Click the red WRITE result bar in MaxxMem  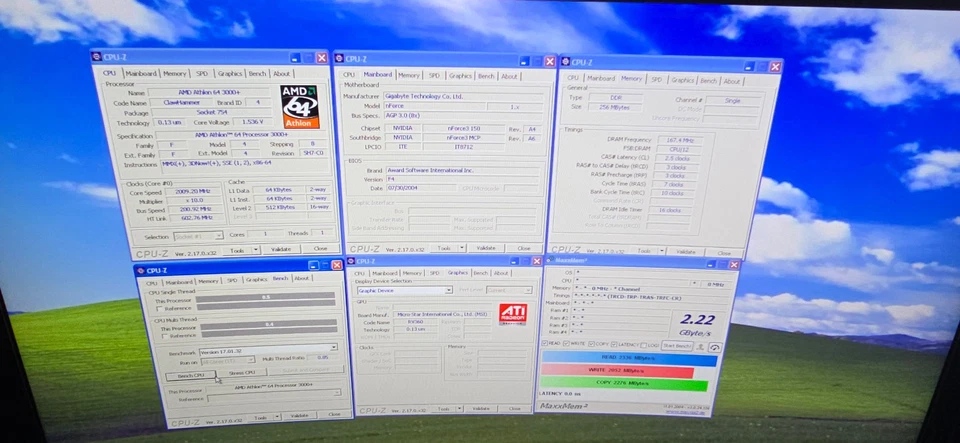[617, 371]
